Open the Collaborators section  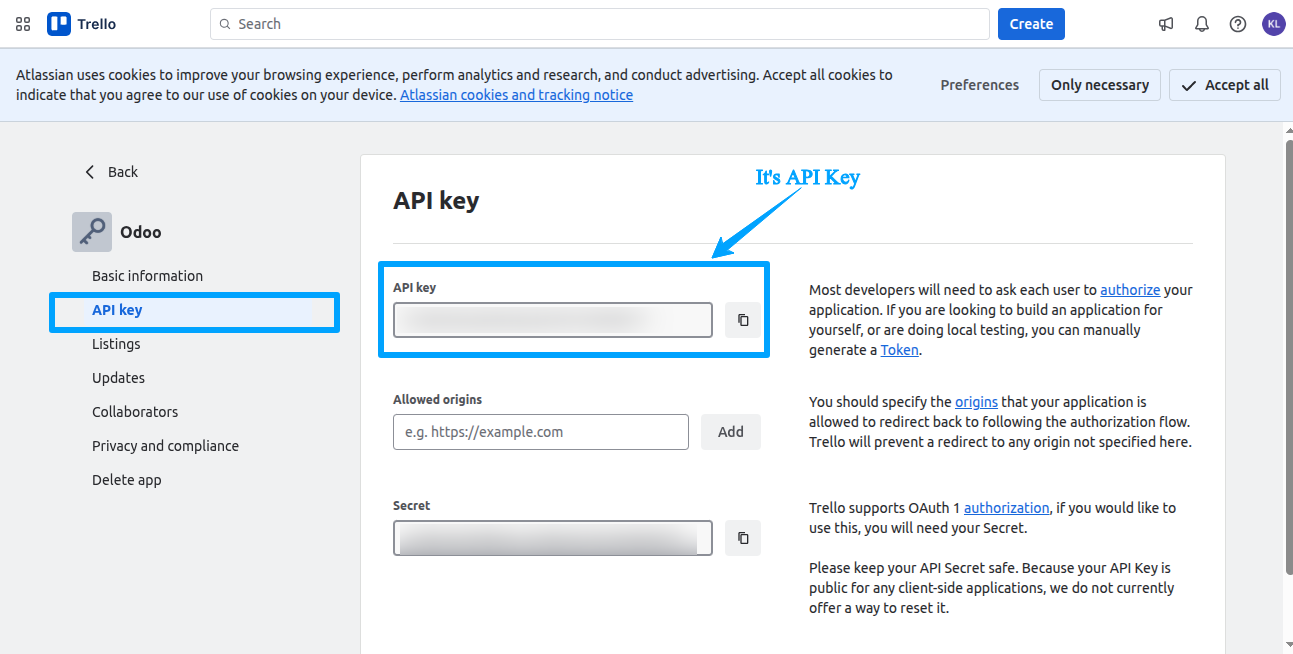135,412
